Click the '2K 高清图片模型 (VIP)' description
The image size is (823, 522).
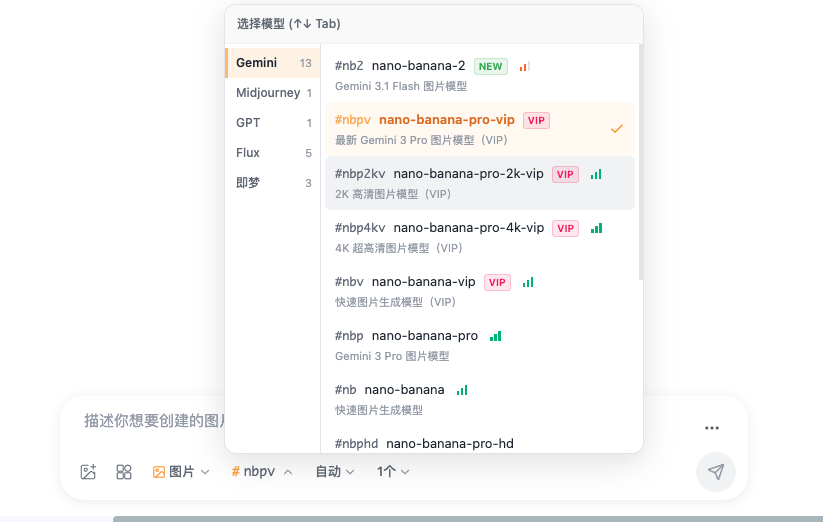click(393, 194)
